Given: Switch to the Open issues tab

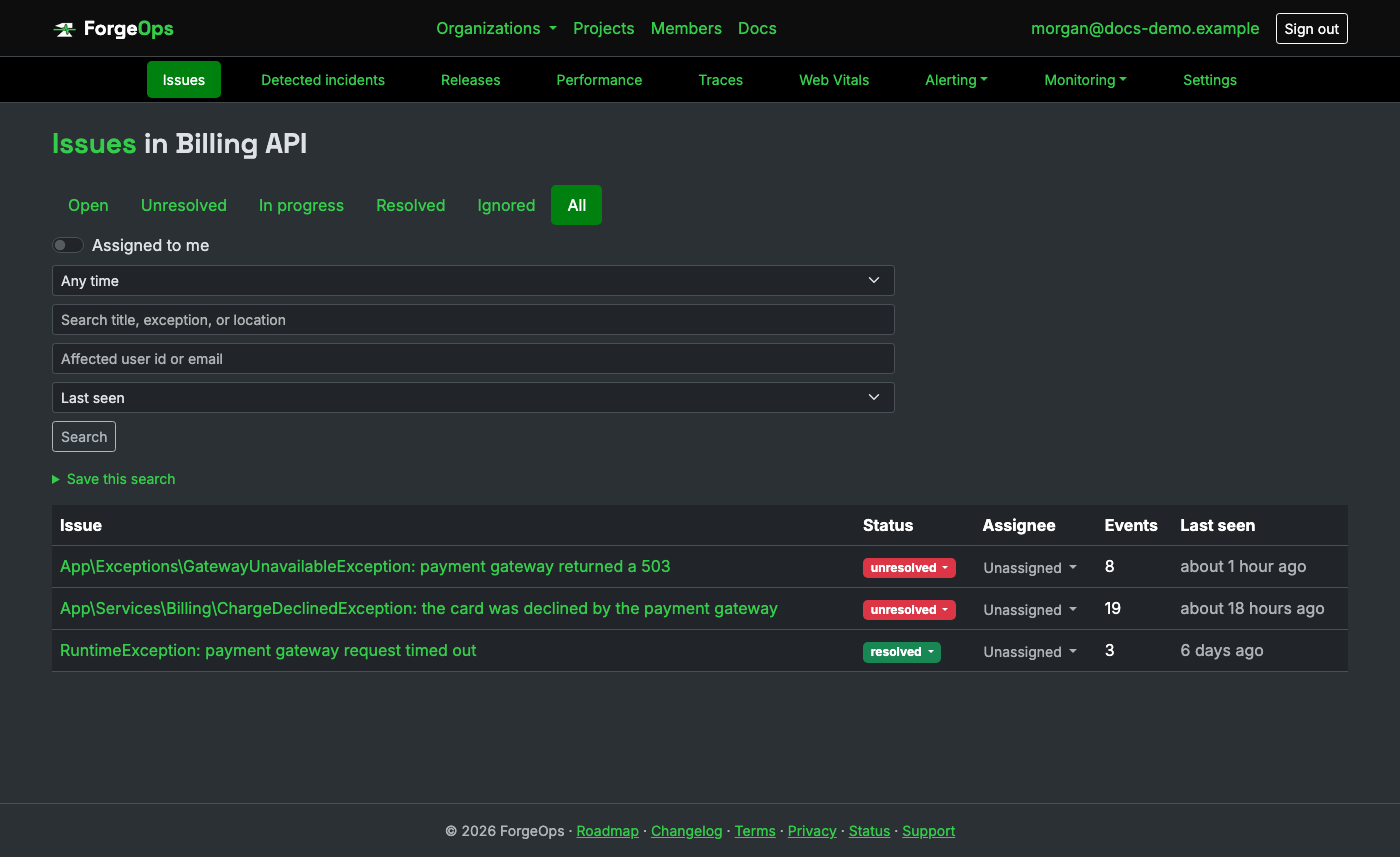Looking at the screenshot, I should [x=88, y=205].
